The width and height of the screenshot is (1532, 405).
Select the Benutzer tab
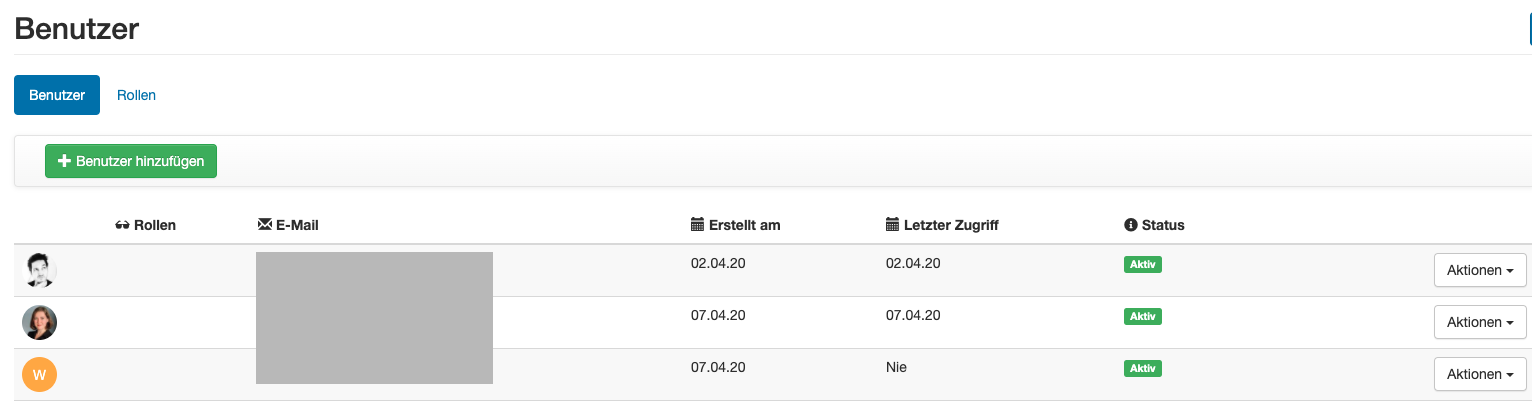pos(57,95)
